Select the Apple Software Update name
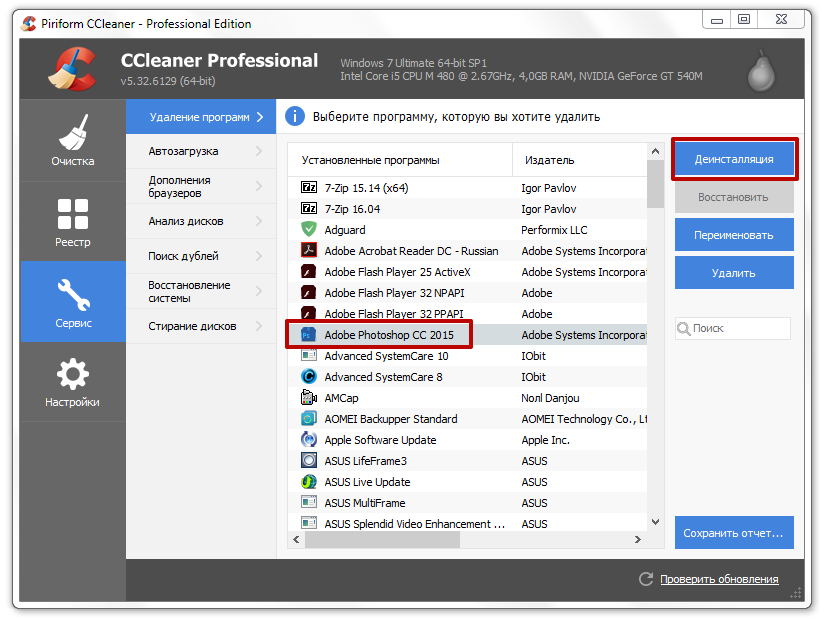Image resolution: width=824 pixels, height=619 pixels. 380,440
